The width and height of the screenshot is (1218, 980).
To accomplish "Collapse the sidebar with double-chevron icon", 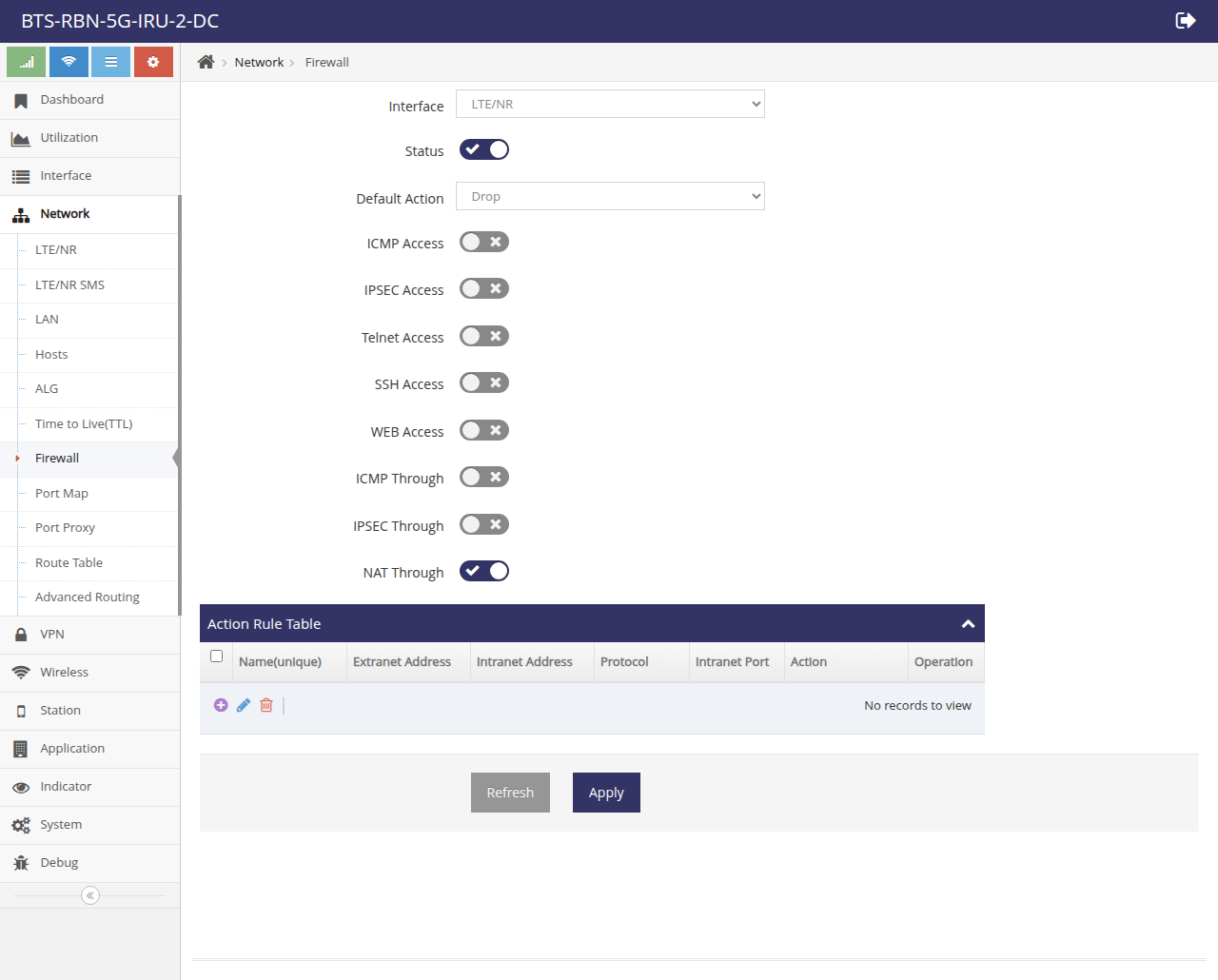I will pyautogui.click(x=90, y=895).
